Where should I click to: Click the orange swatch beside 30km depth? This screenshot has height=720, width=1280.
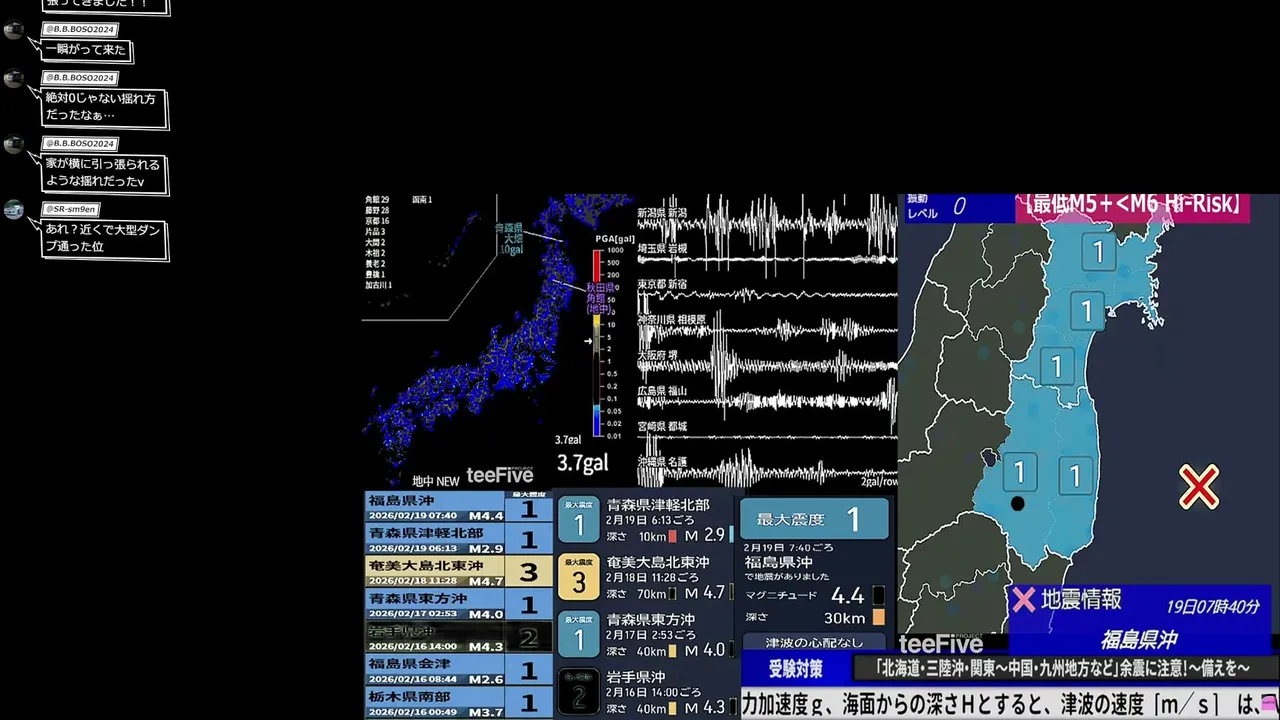click(x=878, y=617)
